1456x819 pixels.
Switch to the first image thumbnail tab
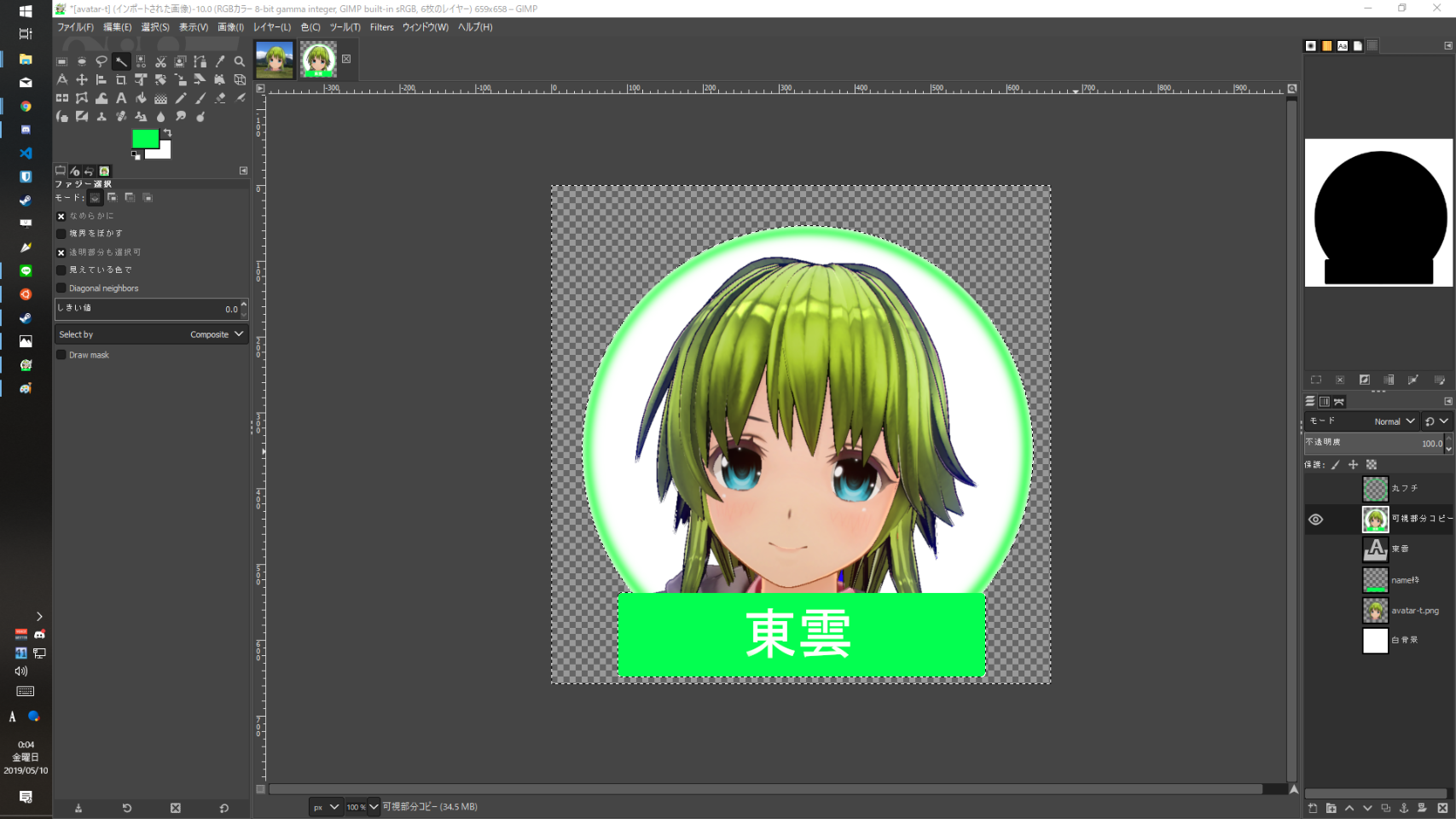coord(275,60)
